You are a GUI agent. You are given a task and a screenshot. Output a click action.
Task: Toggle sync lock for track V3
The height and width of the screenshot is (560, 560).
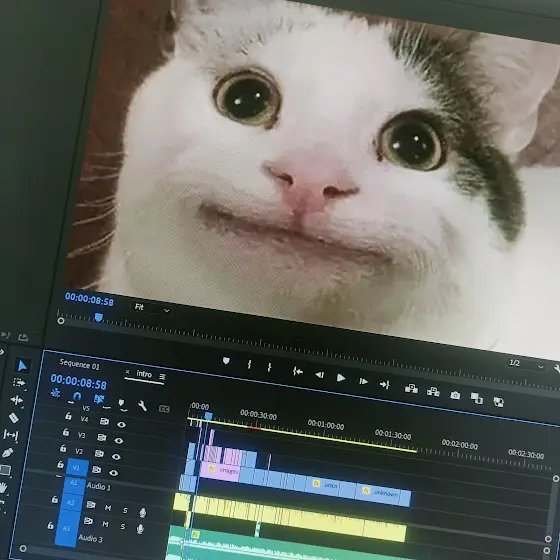coord(102,437)
